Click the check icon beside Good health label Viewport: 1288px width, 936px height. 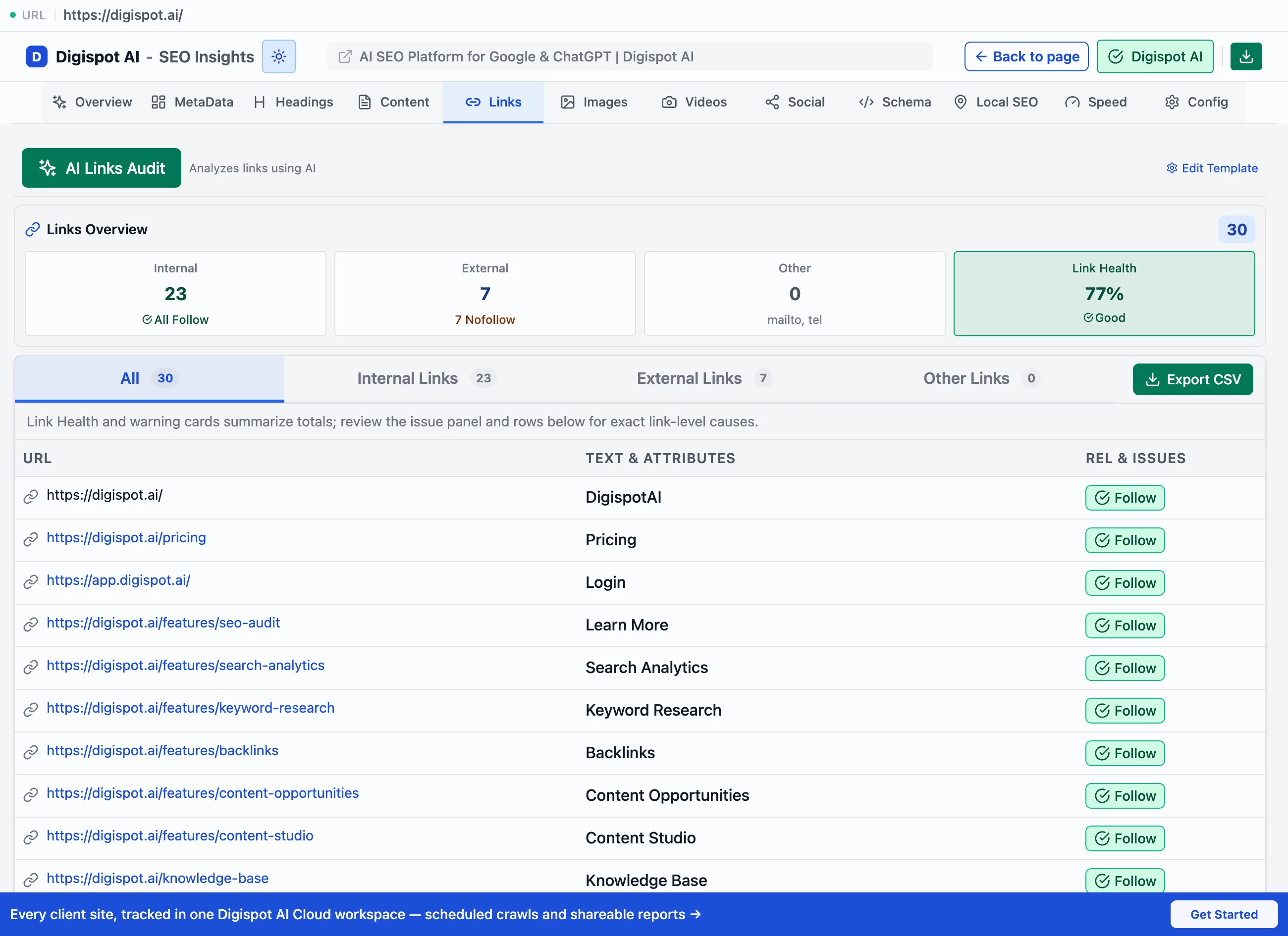coord(1088,317)
